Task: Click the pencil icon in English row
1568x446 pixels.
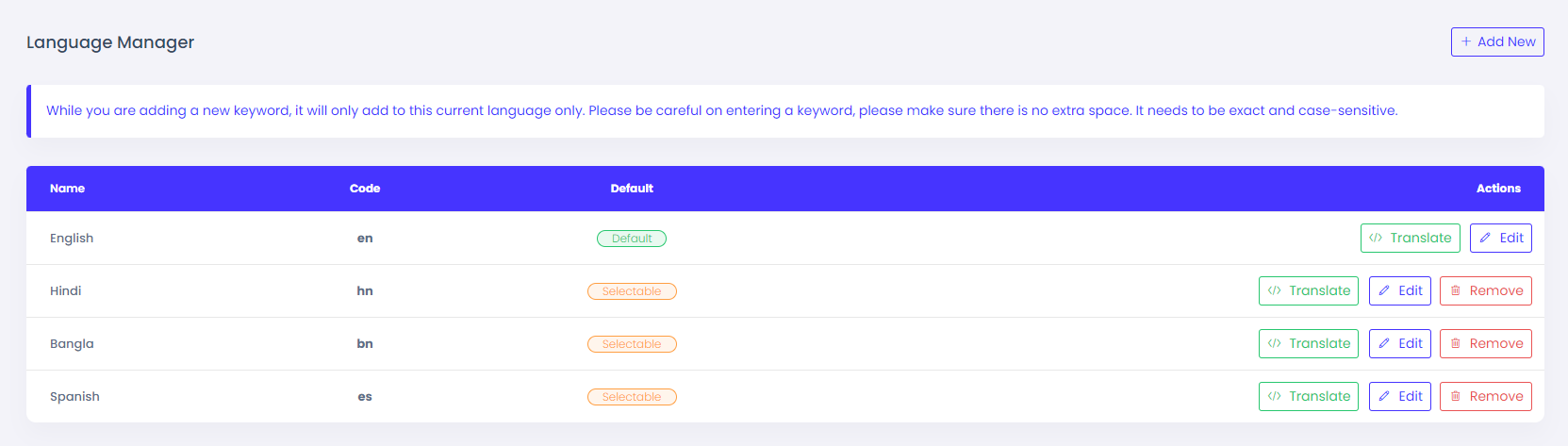Action: [1485, 238]
